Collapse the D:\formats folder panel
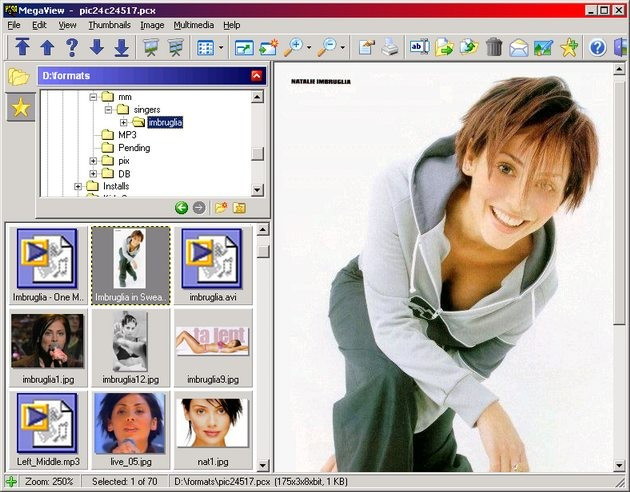Viewport: 630px width, 492px height. (x=256, y=76)
